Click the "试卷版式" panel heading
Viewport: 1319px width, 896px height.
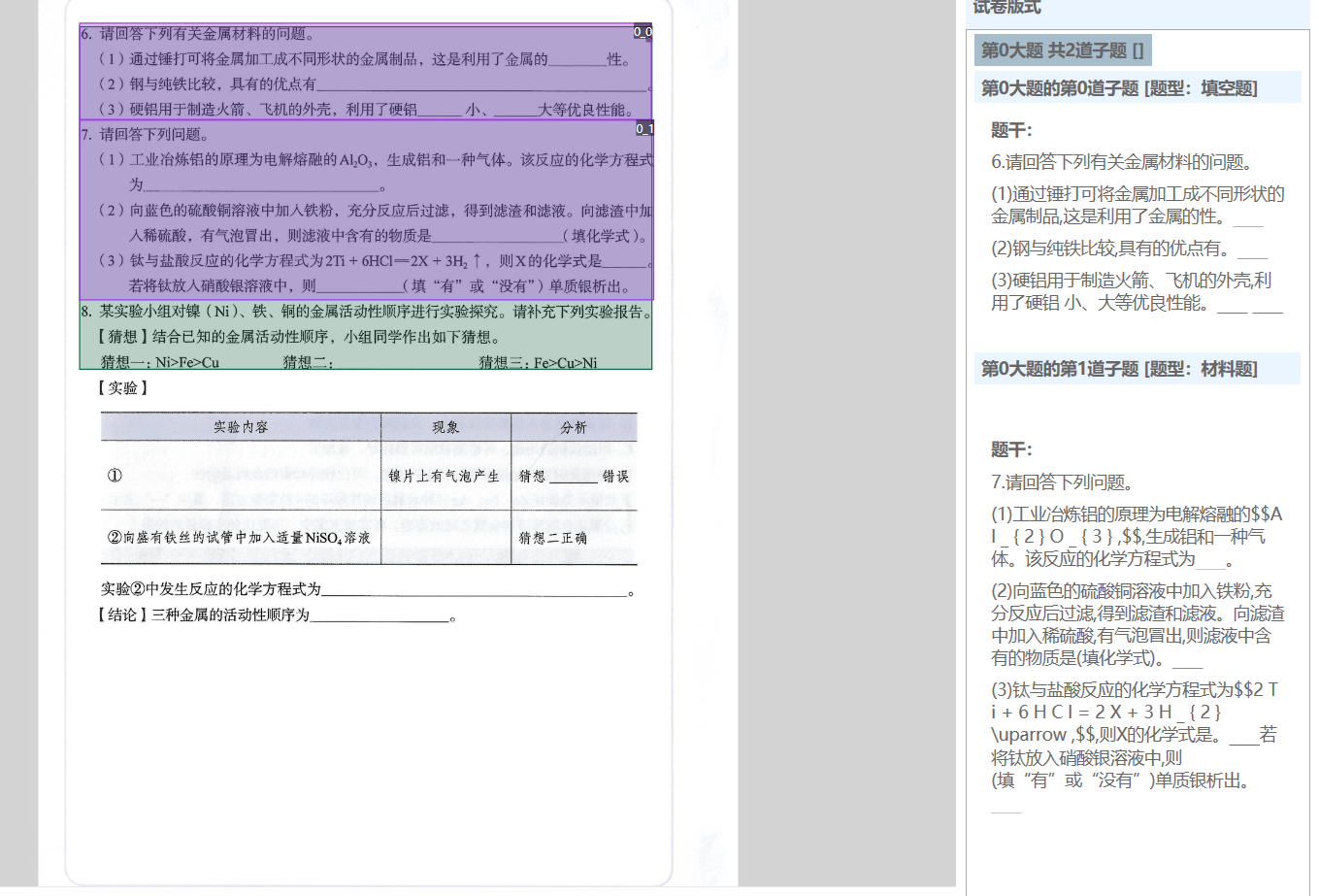point(1006,8)
